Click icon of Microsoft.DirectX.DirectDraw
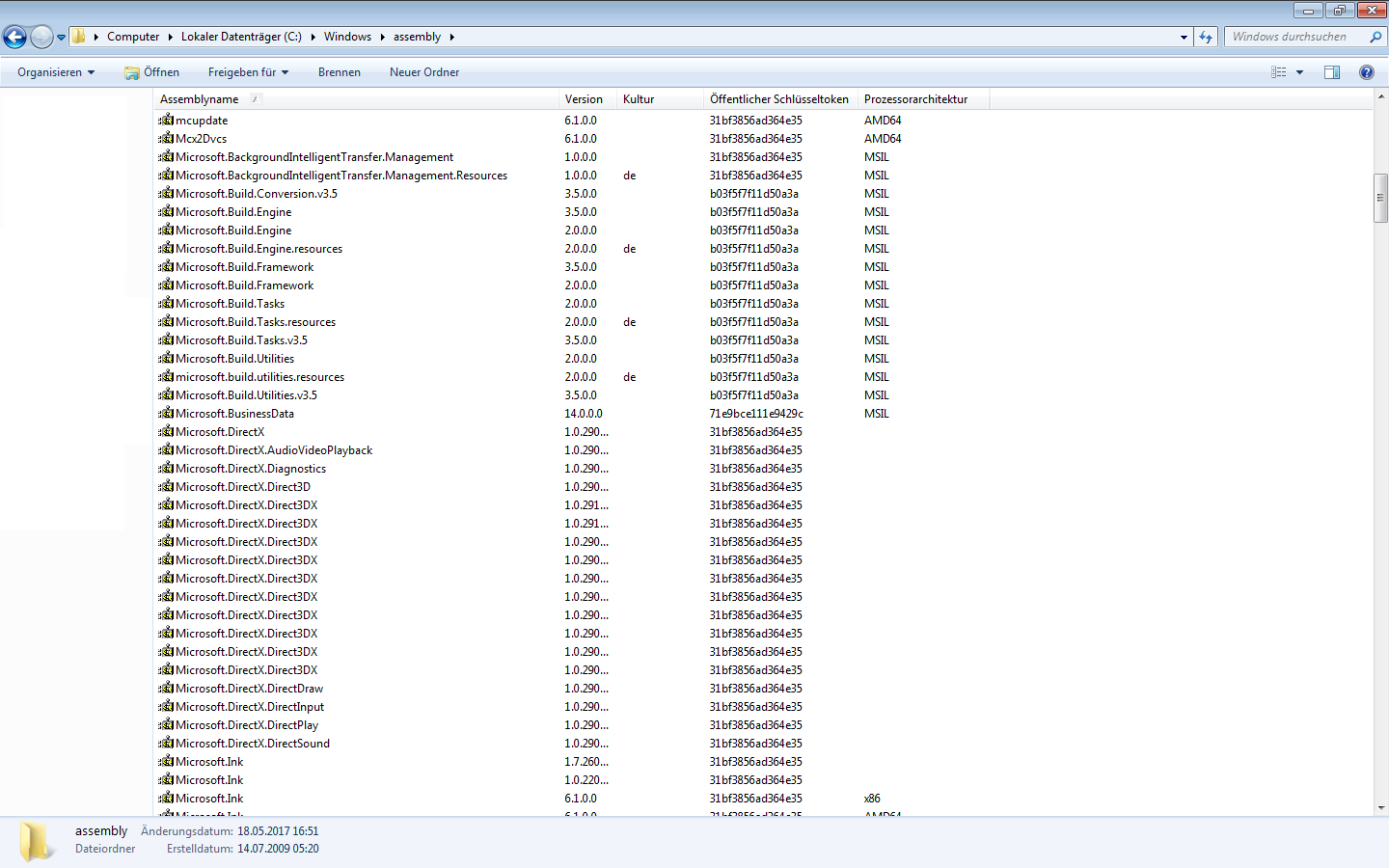Screen dimensions: 1389x868 (166, 689)
